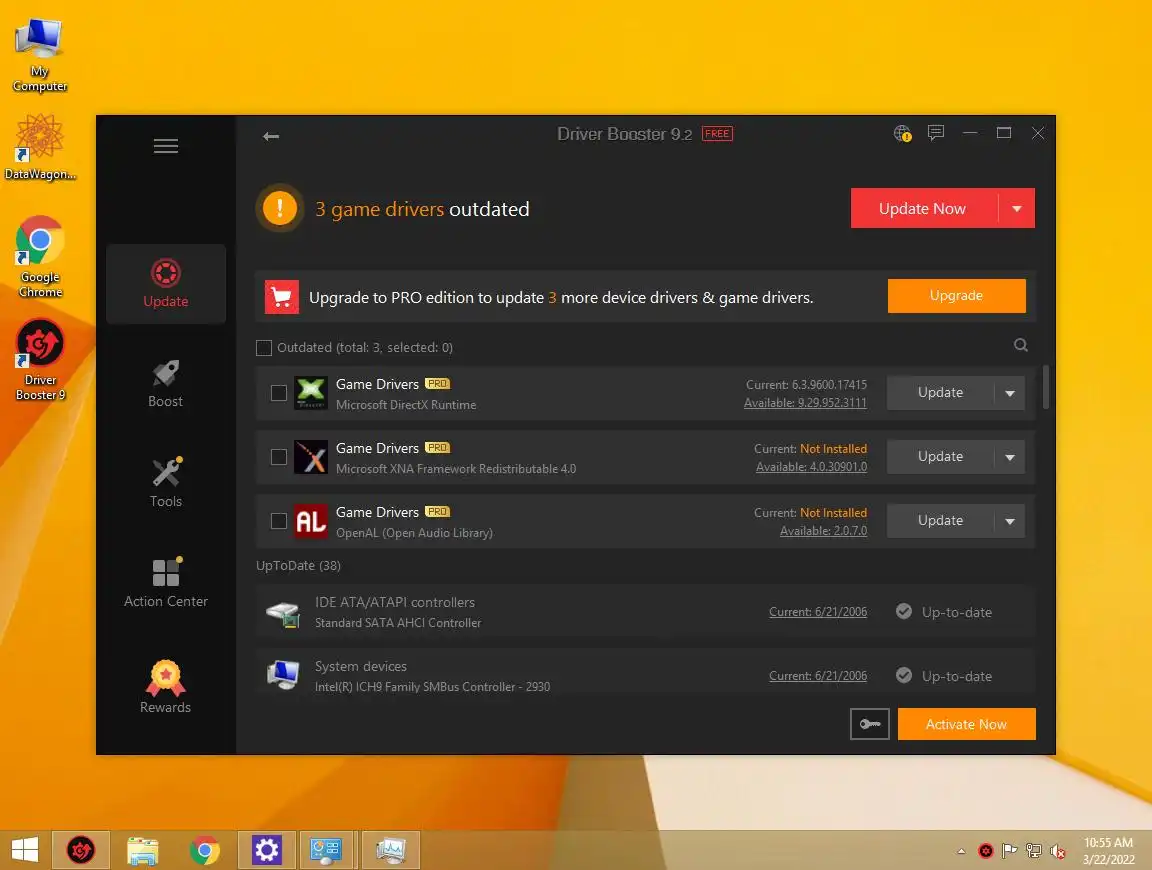Open the Windows Start button
This screenshot has height=870, width=1152.
25,850
